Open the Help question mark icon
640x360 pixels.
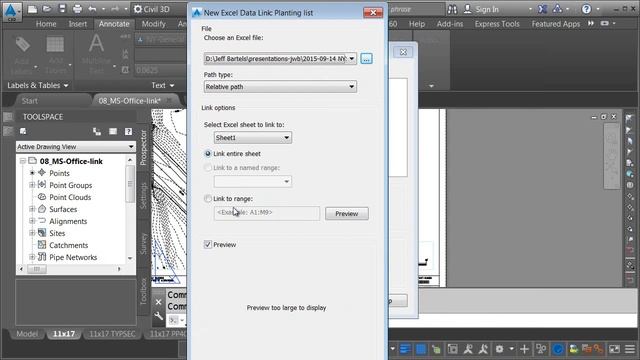(586, 9)
